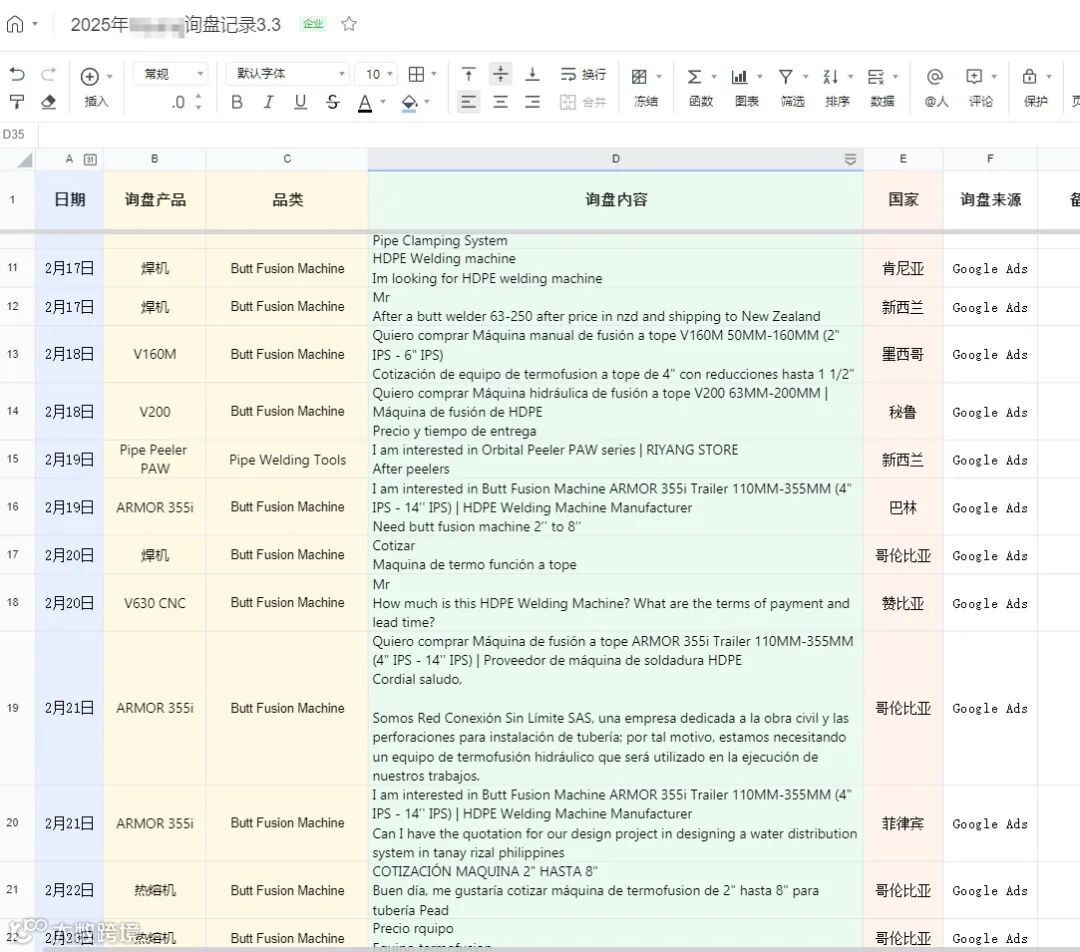Screen dimensions: 1080x952
Task: Align cell content to vertical middle
Action: (x=501, y=74)
